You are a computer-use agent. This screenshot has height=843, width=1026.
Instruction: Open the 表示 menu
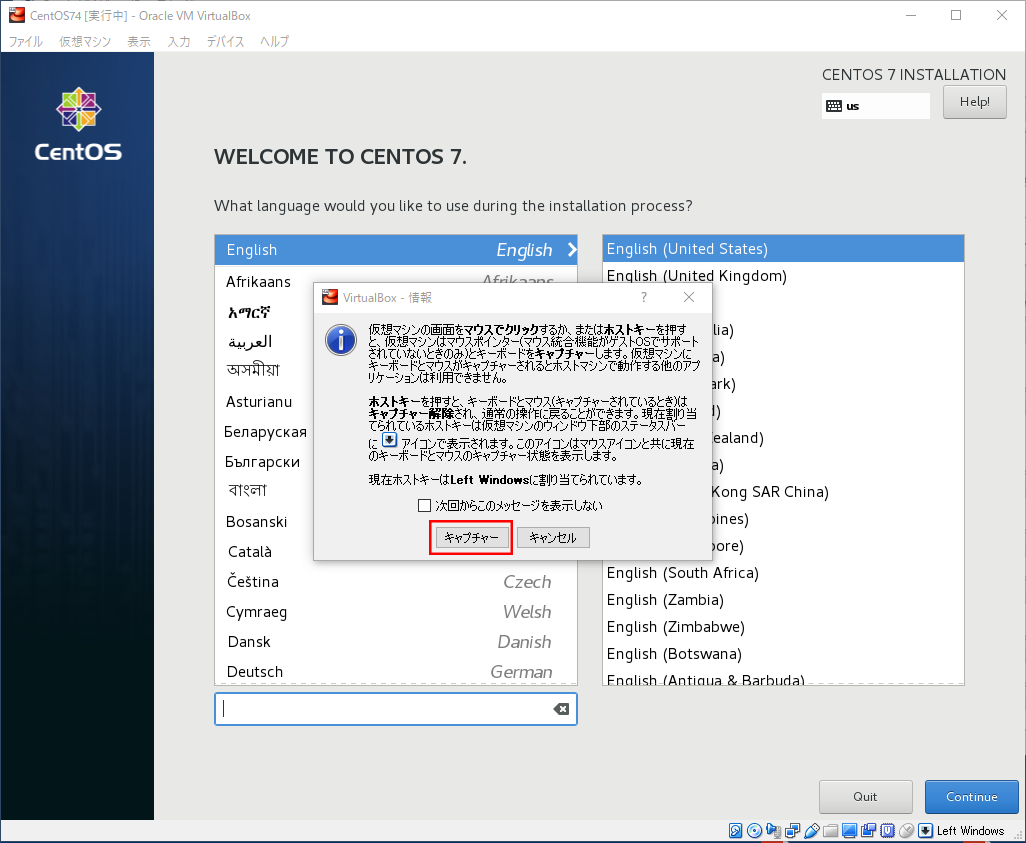139,41
